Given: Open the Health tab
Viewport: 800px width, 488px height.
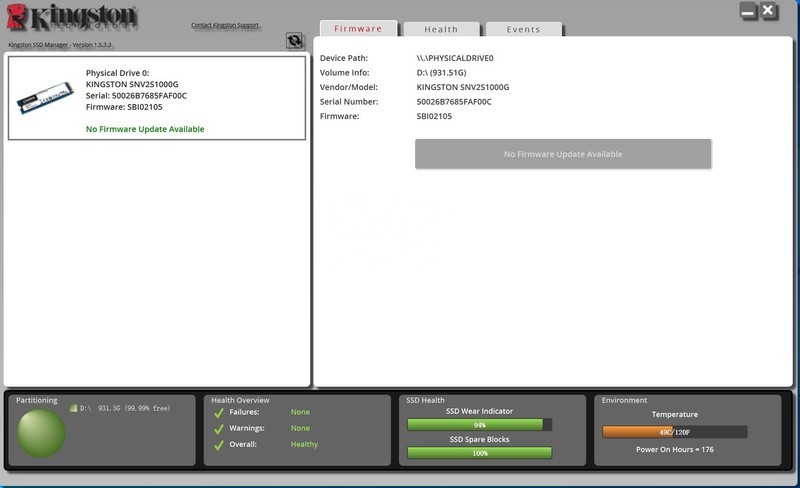Looking at the screenshot, I should (x=441, y=30).
